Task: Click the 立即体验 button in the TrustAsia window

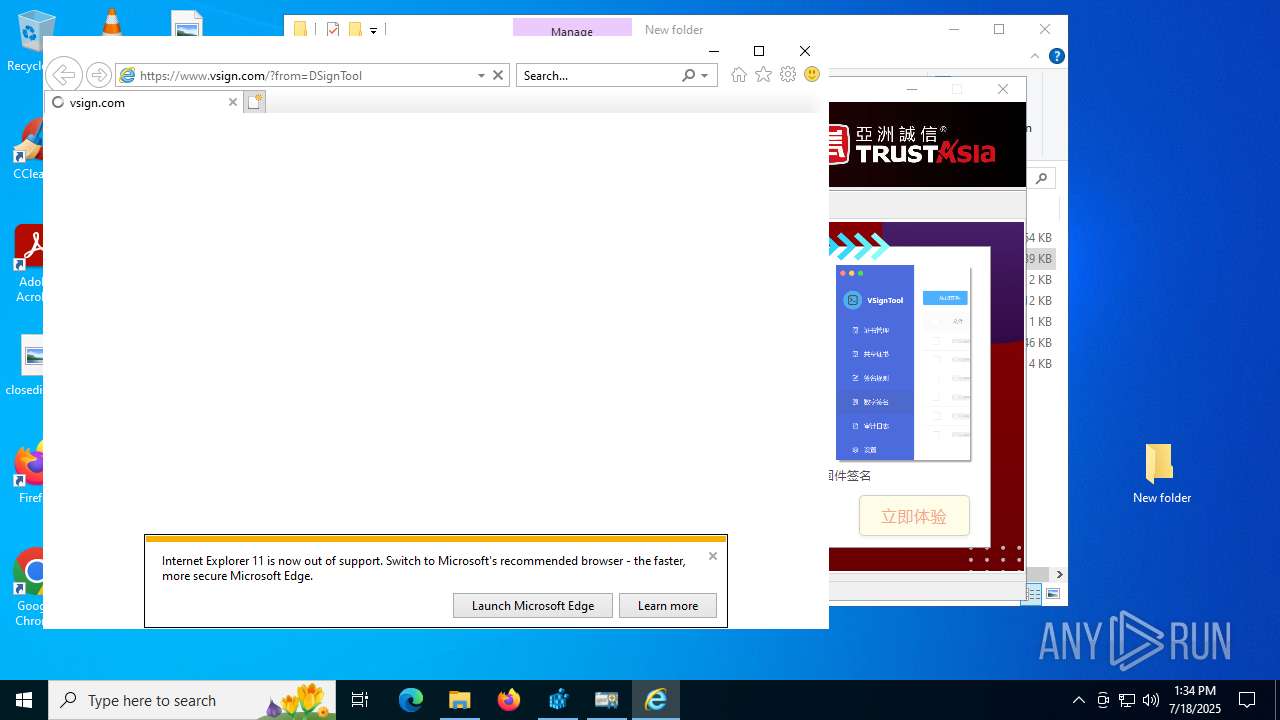Action: [x=914, y=516]
